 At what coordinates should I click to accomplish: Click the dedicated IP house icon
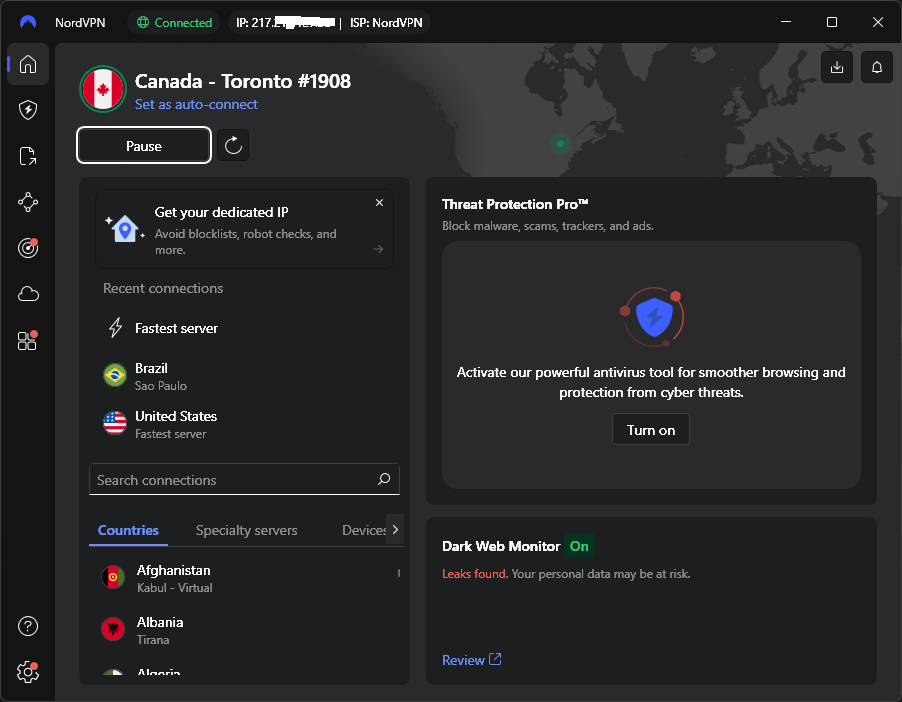(x=125, y=228)
